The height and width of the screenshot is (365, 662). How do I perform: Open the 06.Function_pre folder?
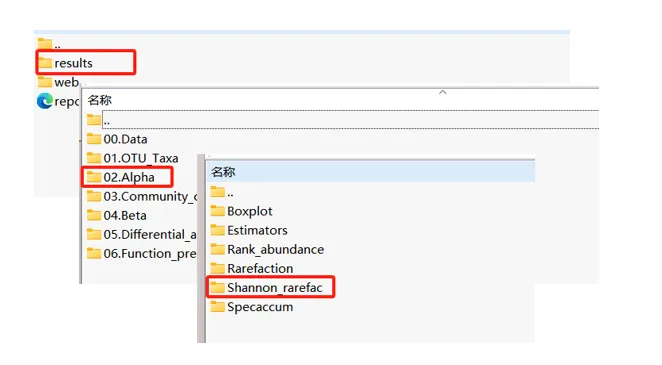click(141, 254)
